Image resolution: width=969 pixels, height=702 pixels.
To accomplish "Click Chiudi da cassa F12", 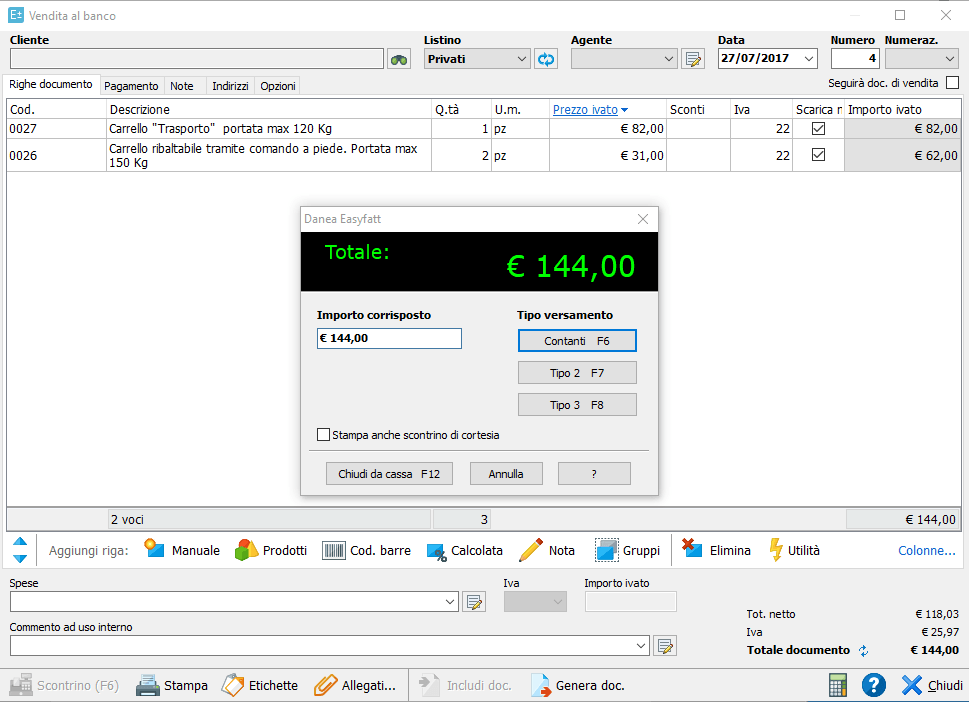I will tap(389, 473).
